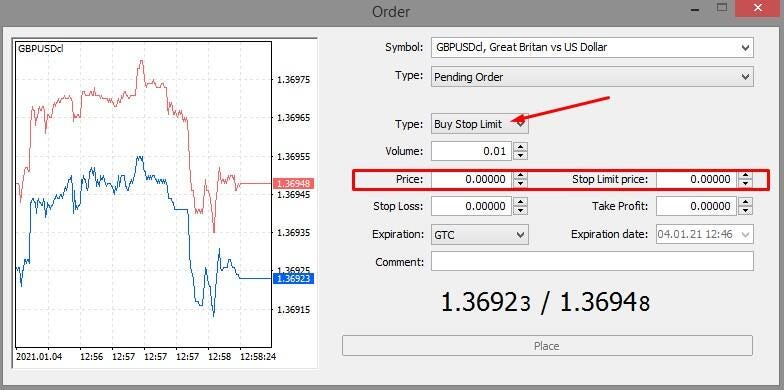
Task: Decrease Volume with the down arrow
Action: click(x=521, y=156)
